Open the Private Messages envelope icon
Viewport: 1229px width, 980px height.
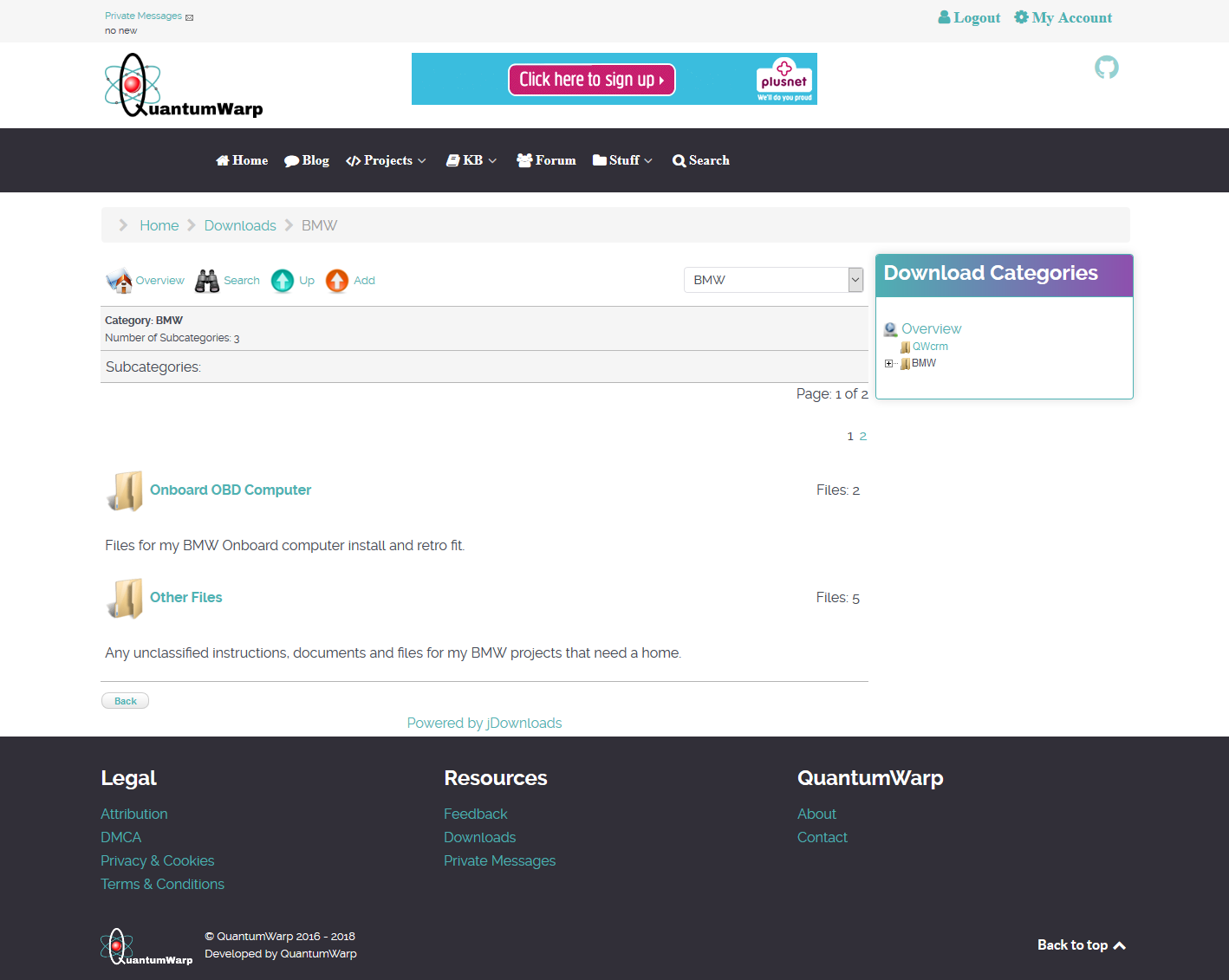point(188,15)
